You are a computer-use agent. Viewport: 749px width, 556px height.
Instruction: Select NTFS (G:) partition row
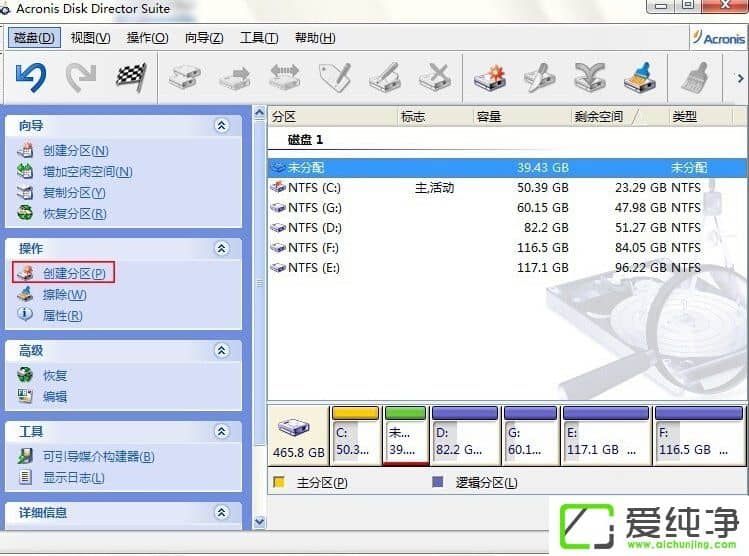507,208
